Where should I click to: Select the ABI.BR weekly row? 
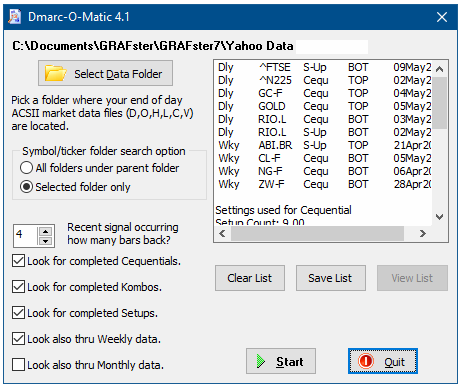[x=324, y=145]
